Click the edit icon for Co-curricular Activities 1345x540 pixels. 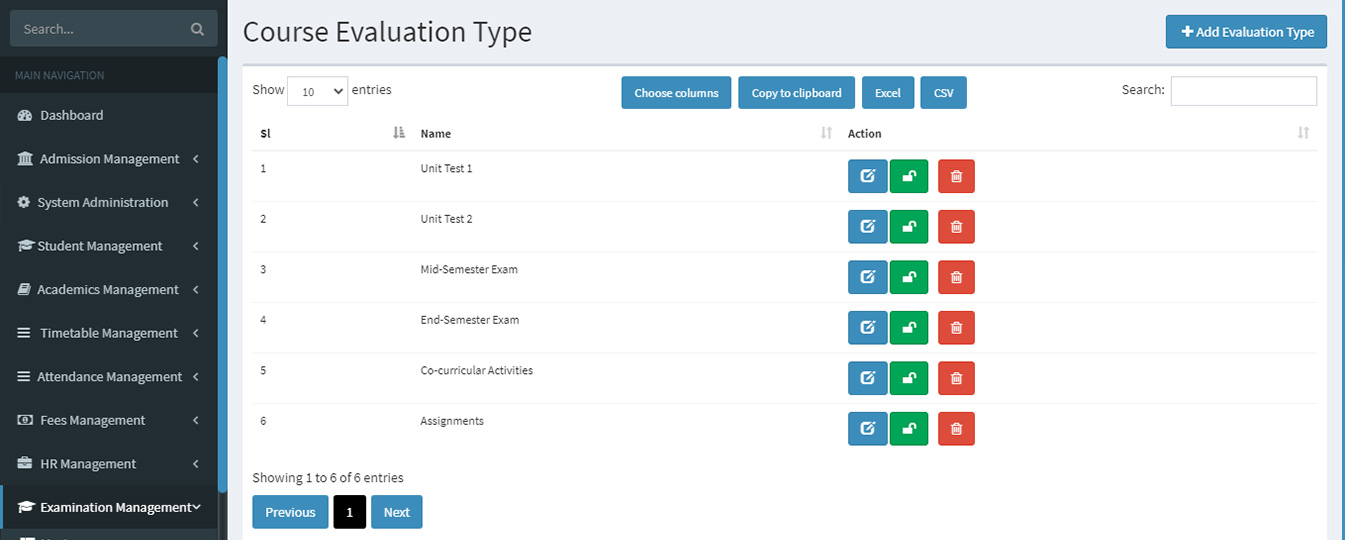867,378
